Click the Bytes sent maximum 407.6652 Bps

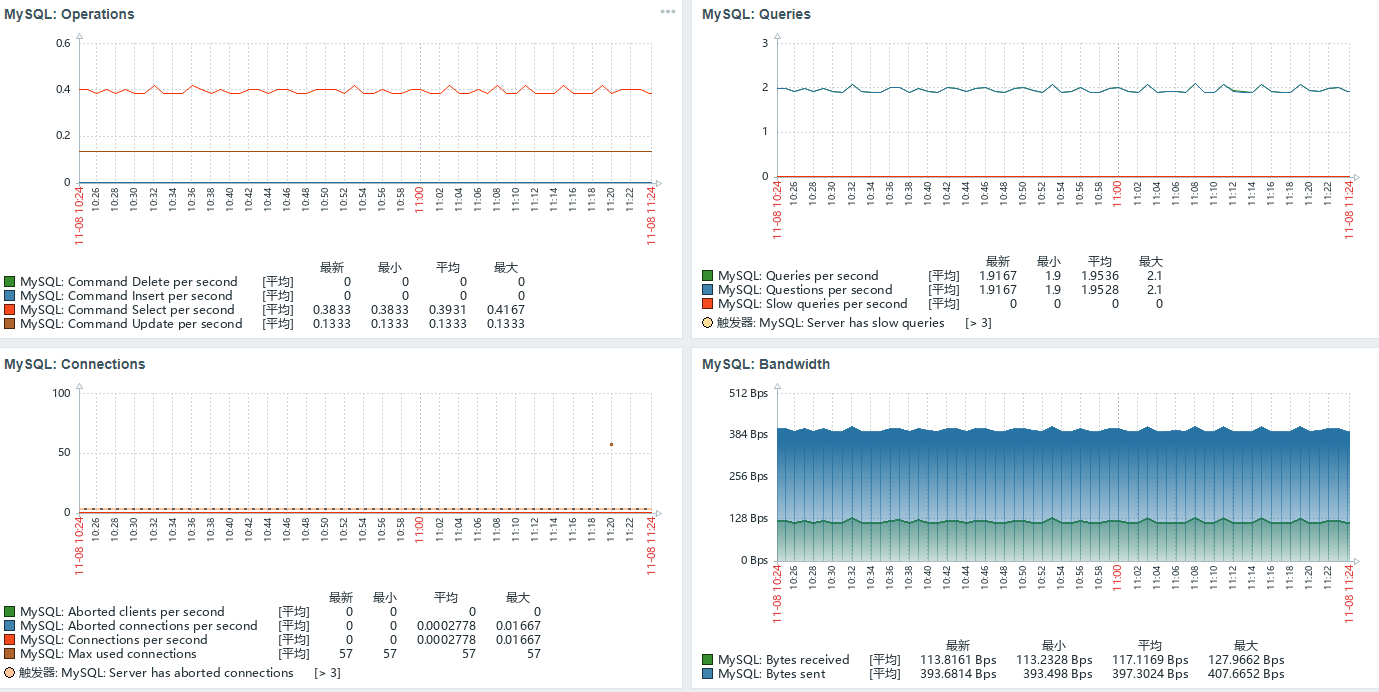pyautogui.click(x=1245, y=674)
